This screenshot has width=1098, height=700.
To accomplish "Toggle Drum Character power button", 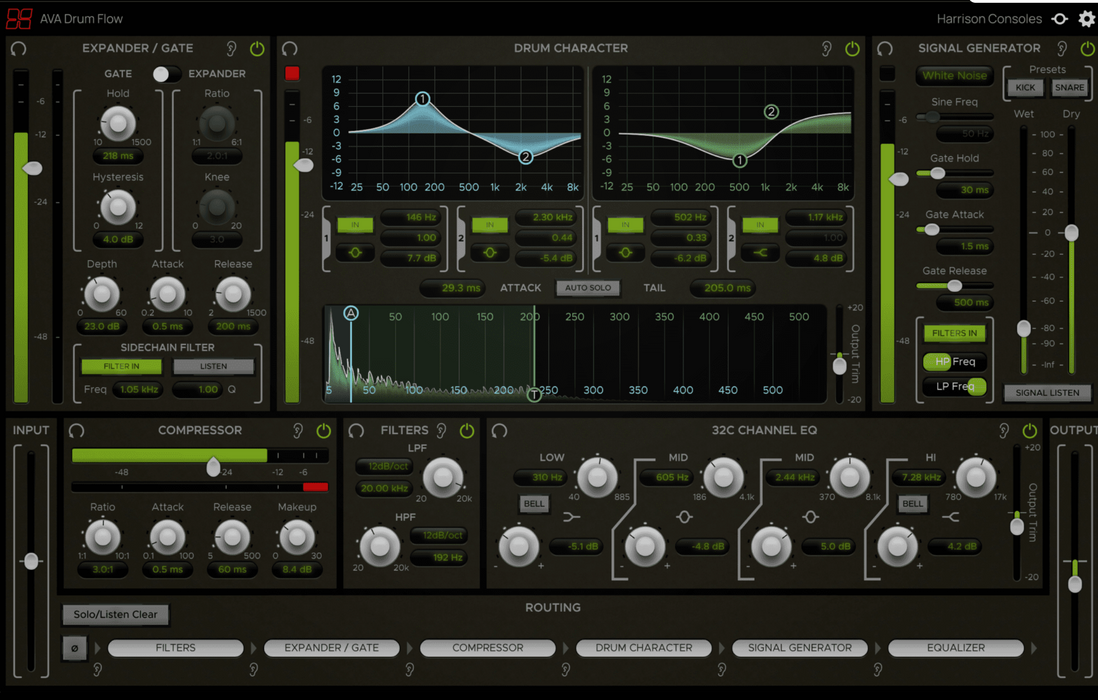I will [852, 48].
